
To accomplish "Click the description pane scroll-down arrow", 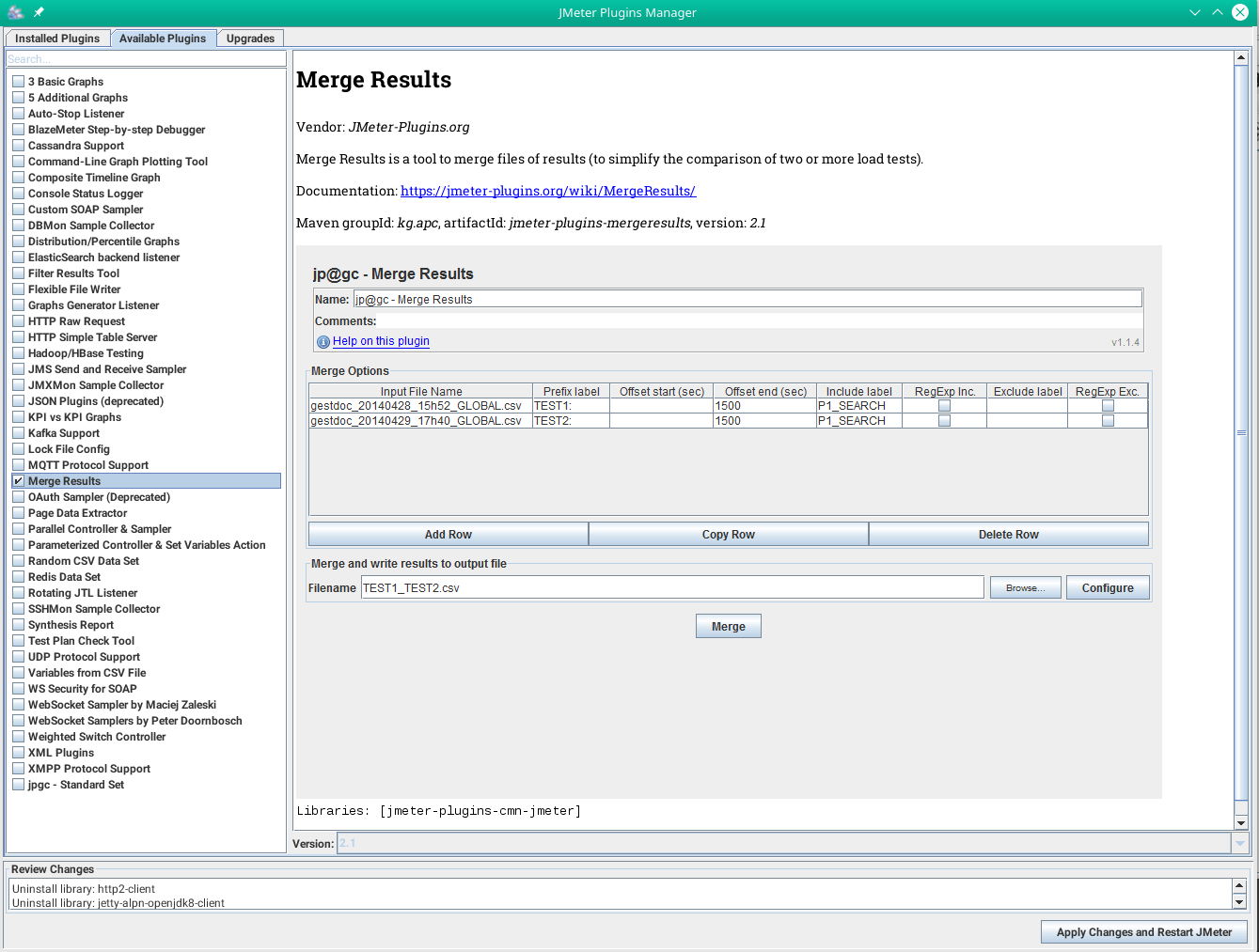I will pyautogui.click(x=1241, y=823).
